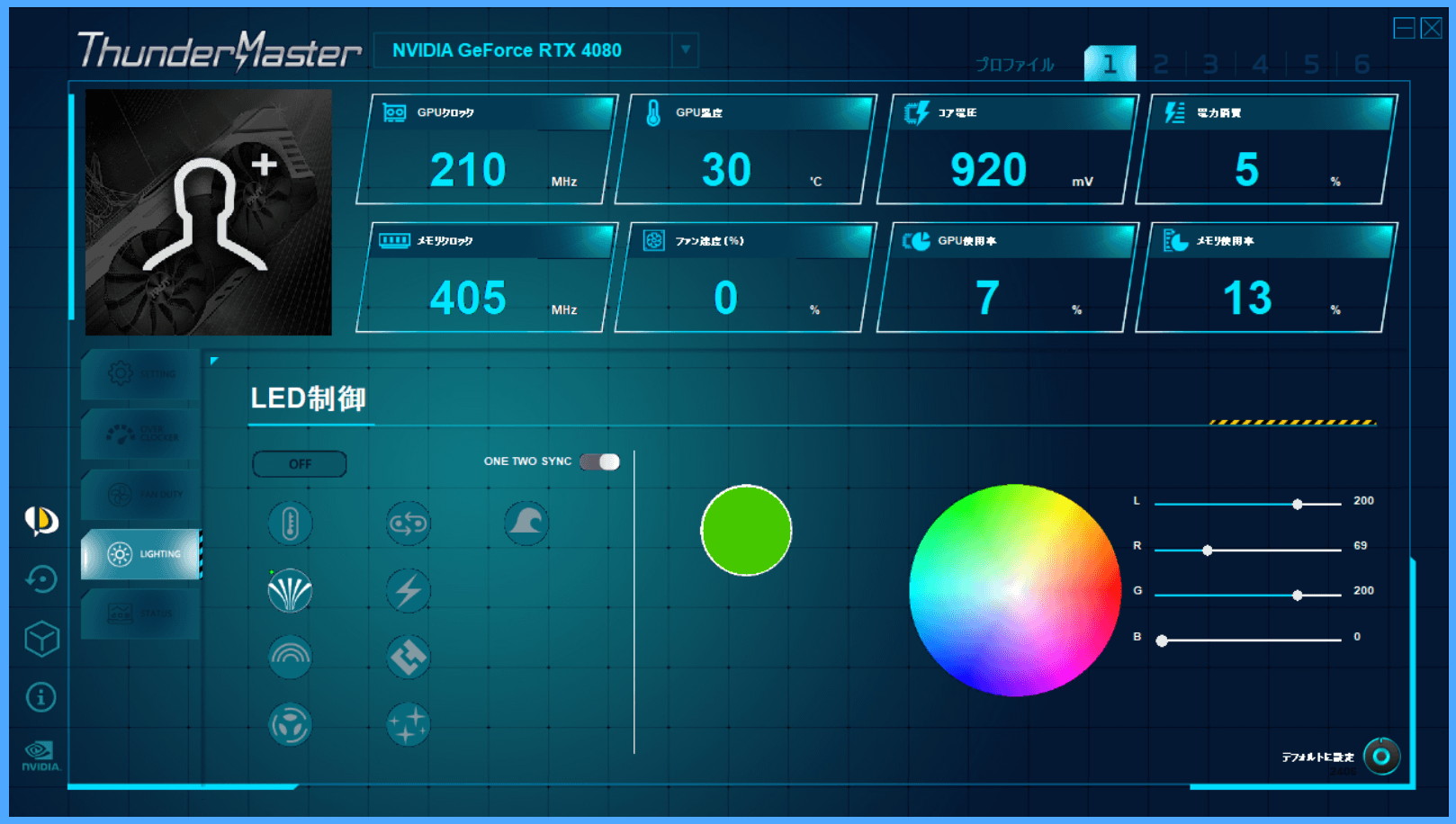Click the GPU clock chip icon
The width and height of the screenshot is (1456, 824).
(394, 112)
